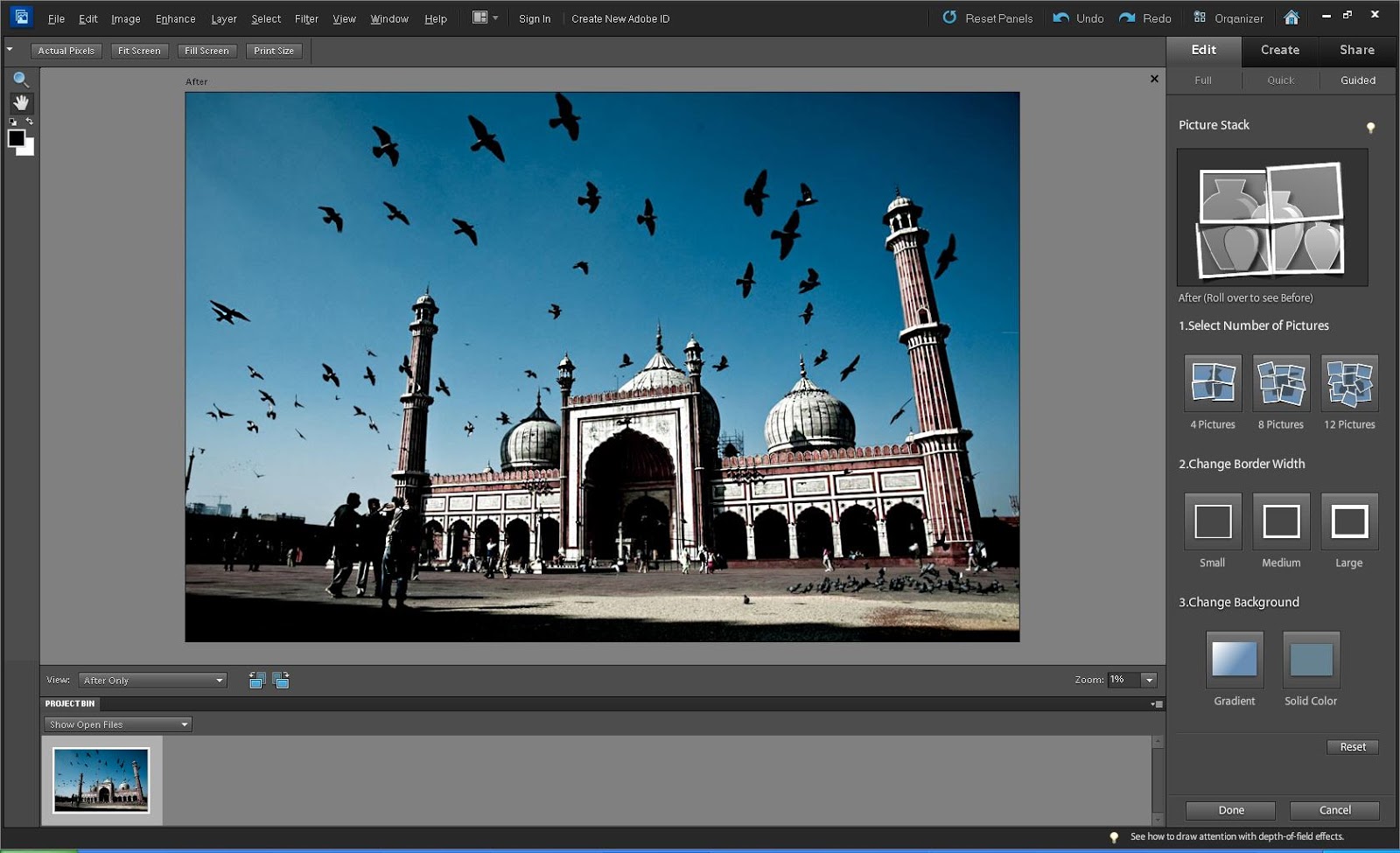Open the Enhance menu

pyautogui.click(x=175, y=18)
